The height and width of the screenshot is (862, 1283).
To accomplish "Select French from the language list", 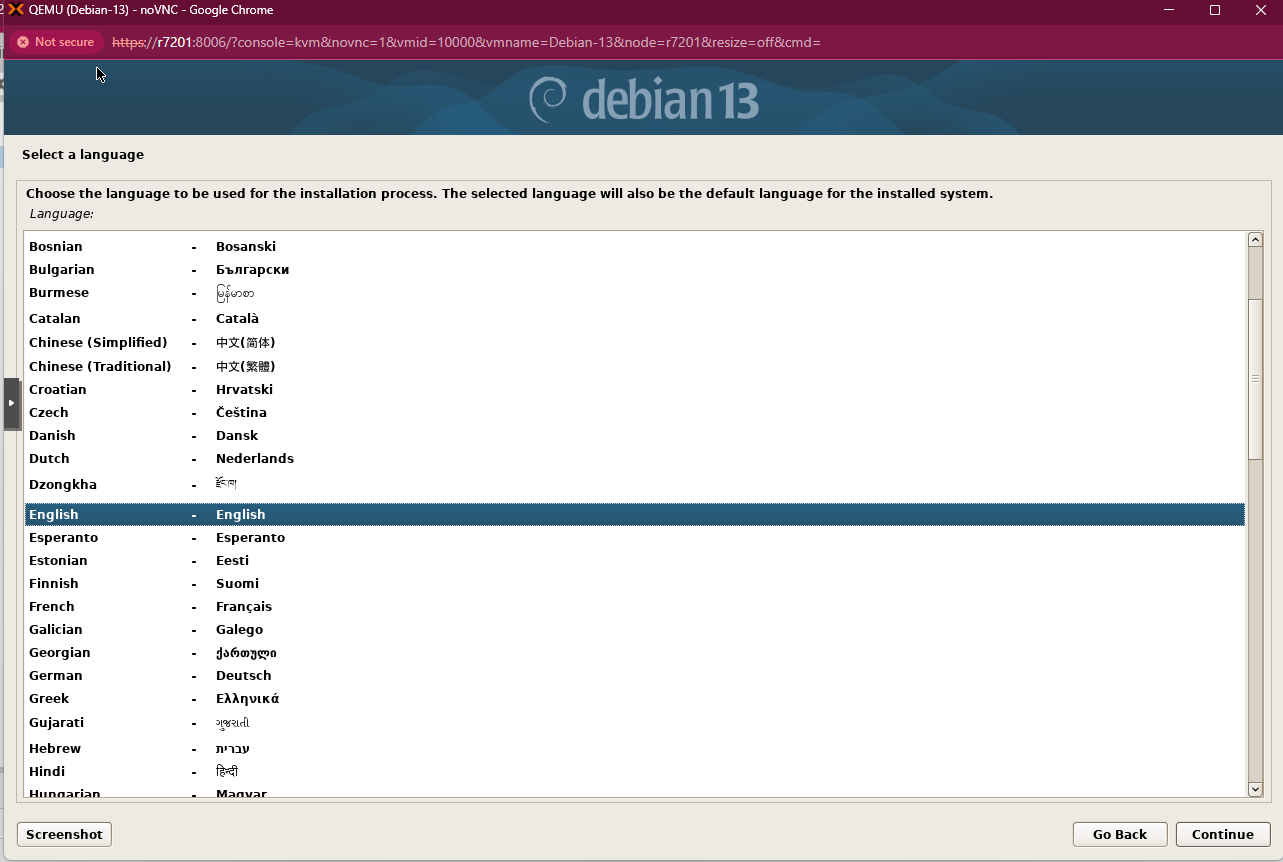I will pyautogui.click(x=52, y=607).
